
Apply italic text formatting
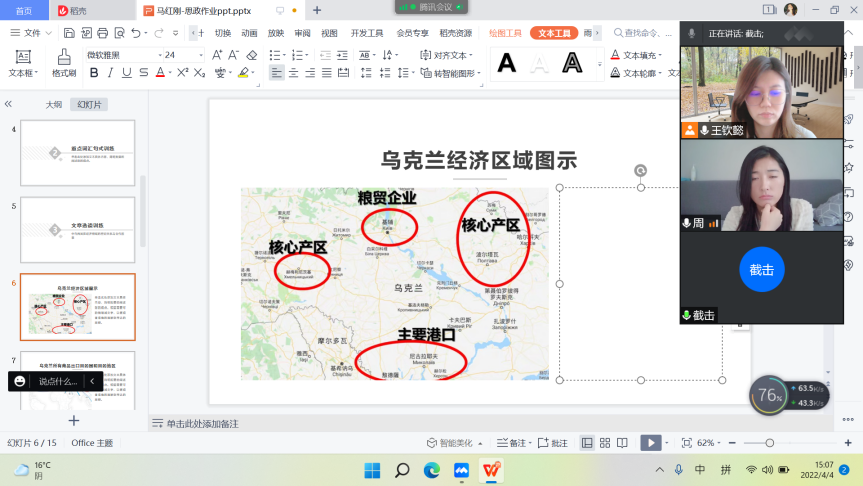click(x=110, y=73)
